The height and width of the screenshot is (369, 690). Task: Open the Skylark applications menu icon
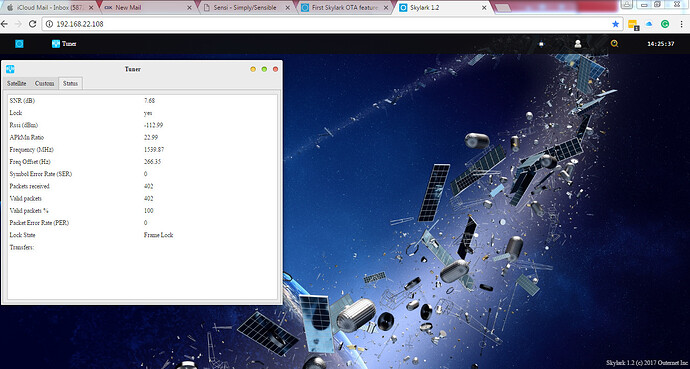19,44
